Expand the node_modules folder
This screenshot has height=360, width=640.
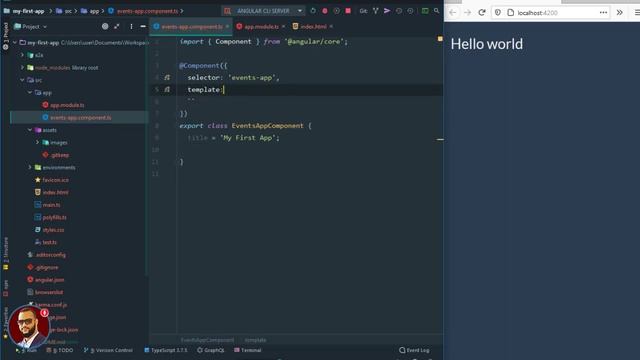(x=22, y=67)
